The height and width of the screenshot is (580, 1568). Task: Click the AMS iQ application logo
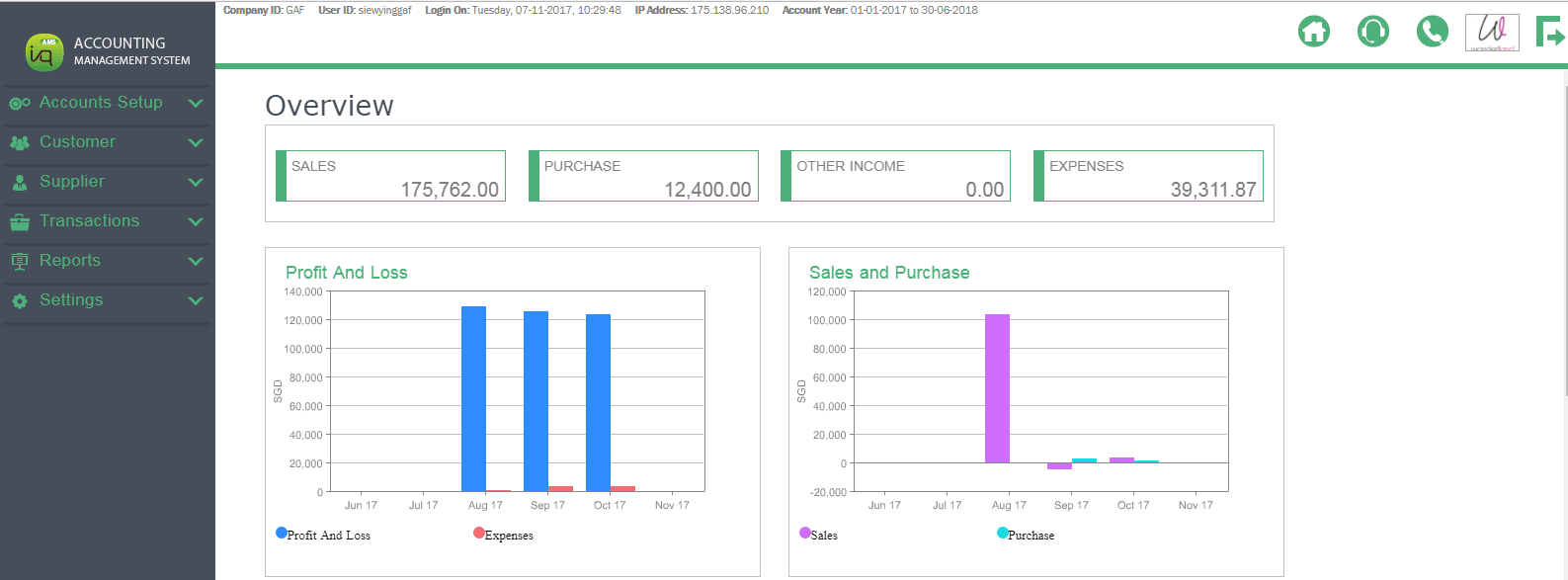[x=44, y=52]
